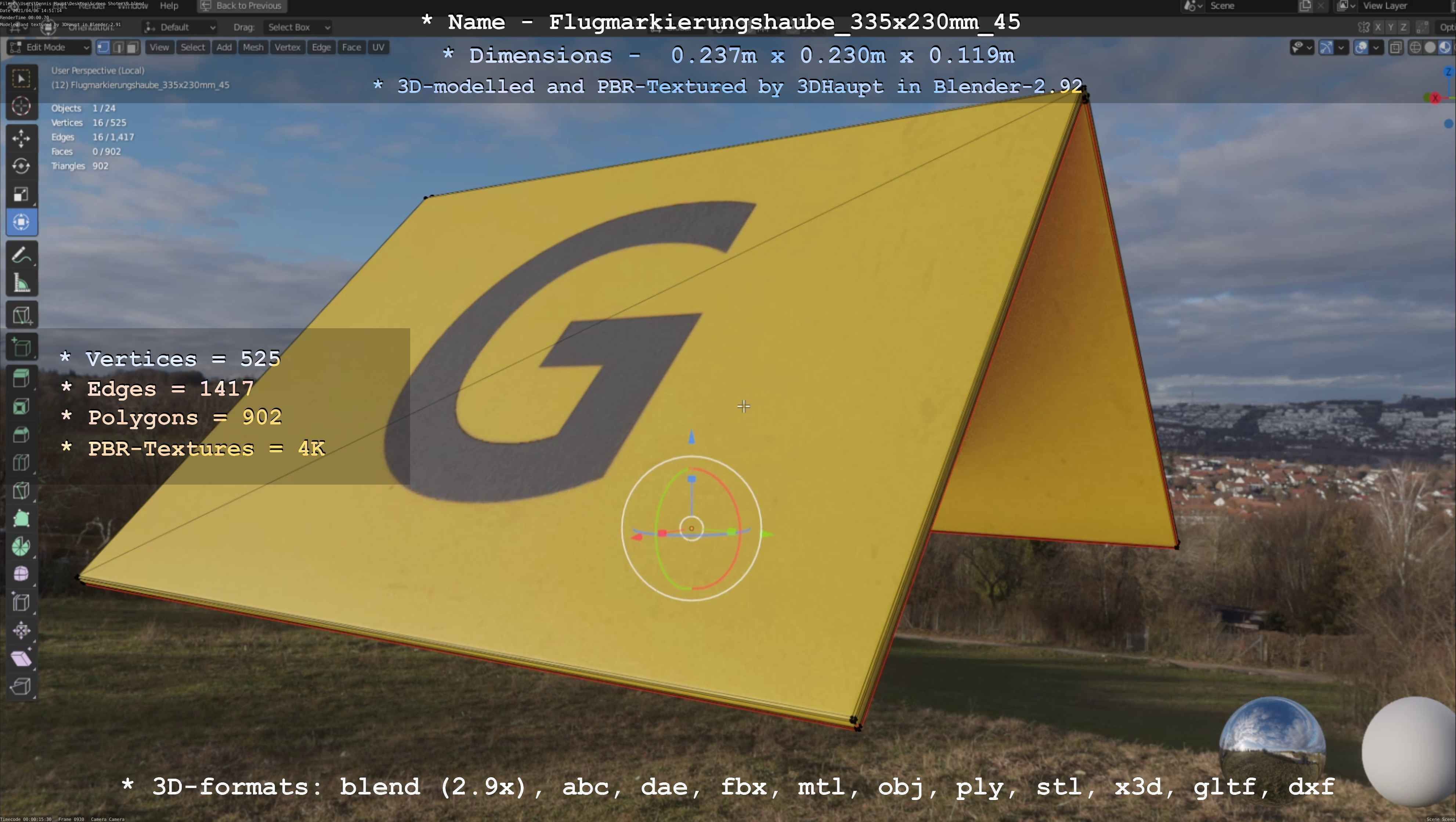Select the Rotate tool
Viewport: 1456px width, 822px height.
pyautogui.click(x=21, y=166)
